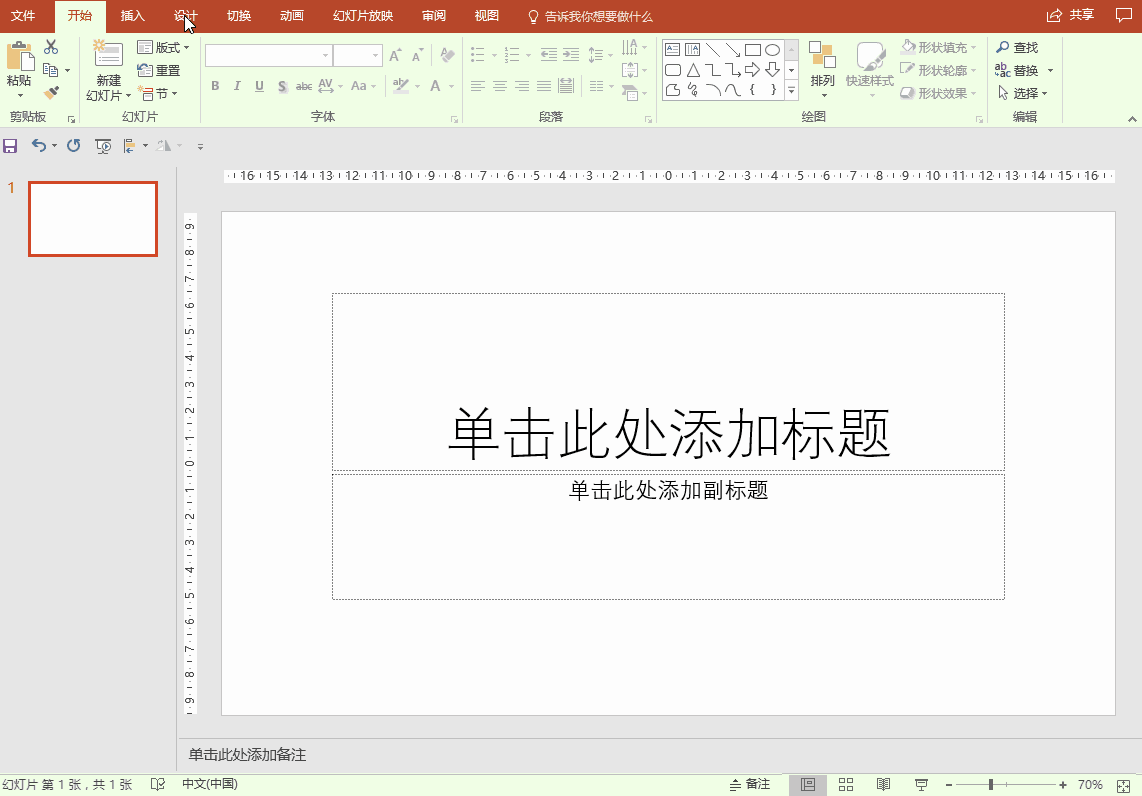
Task: Toggle the Notes (备注) pane in status bar
Action: point(750,785)
